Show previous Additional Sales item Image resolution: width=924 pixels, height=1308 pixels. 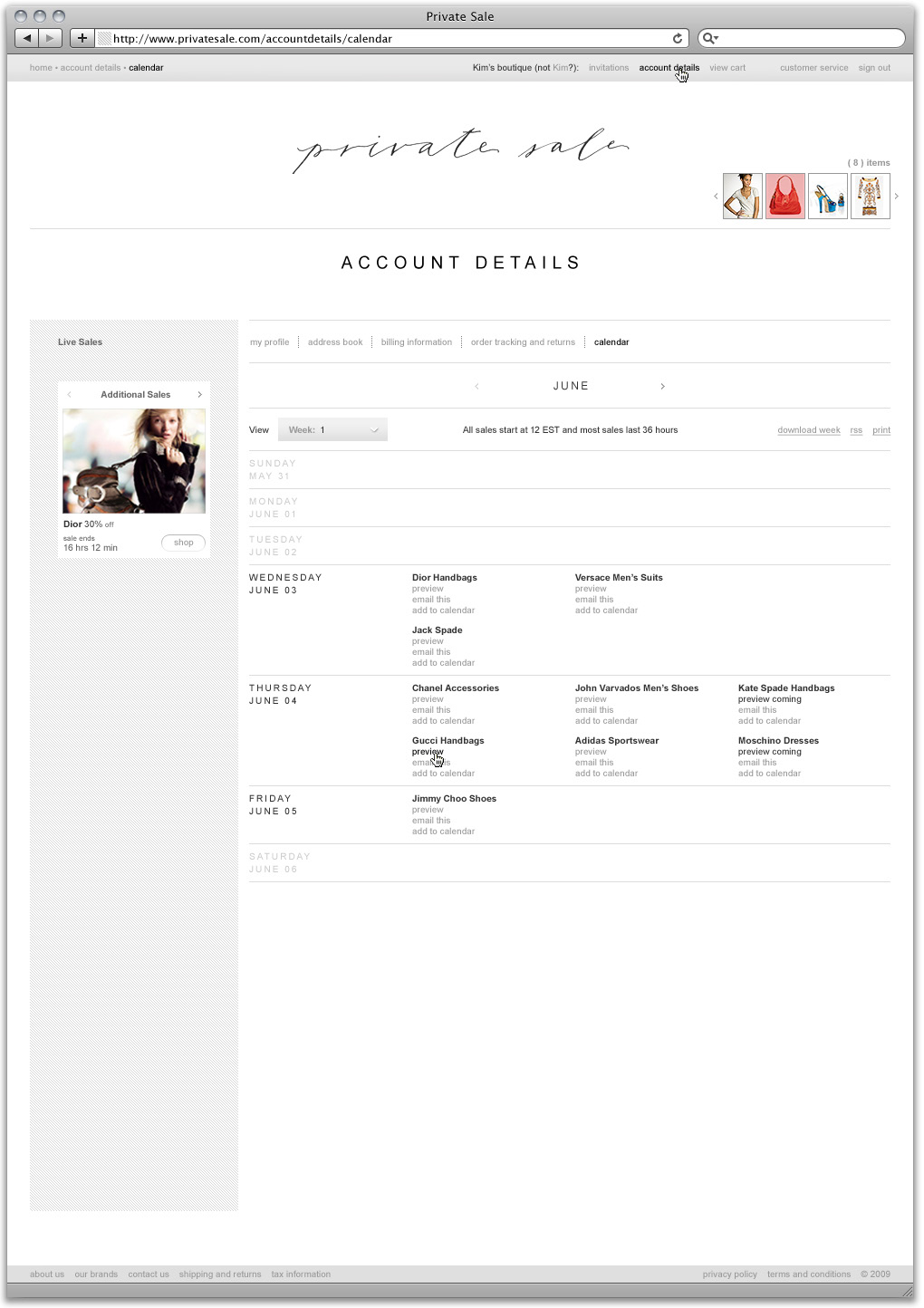(x=69, y=395)
